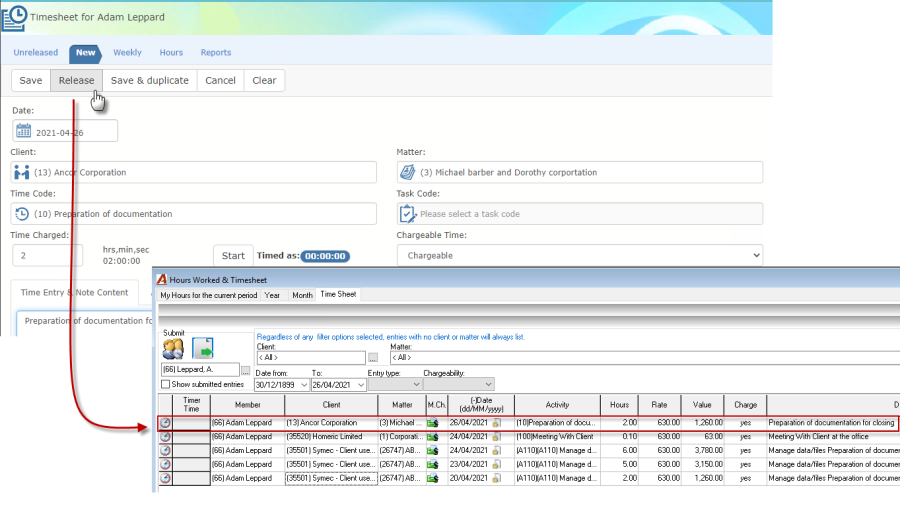
Task: Click the Time Code clock icon
Action: 22,214
